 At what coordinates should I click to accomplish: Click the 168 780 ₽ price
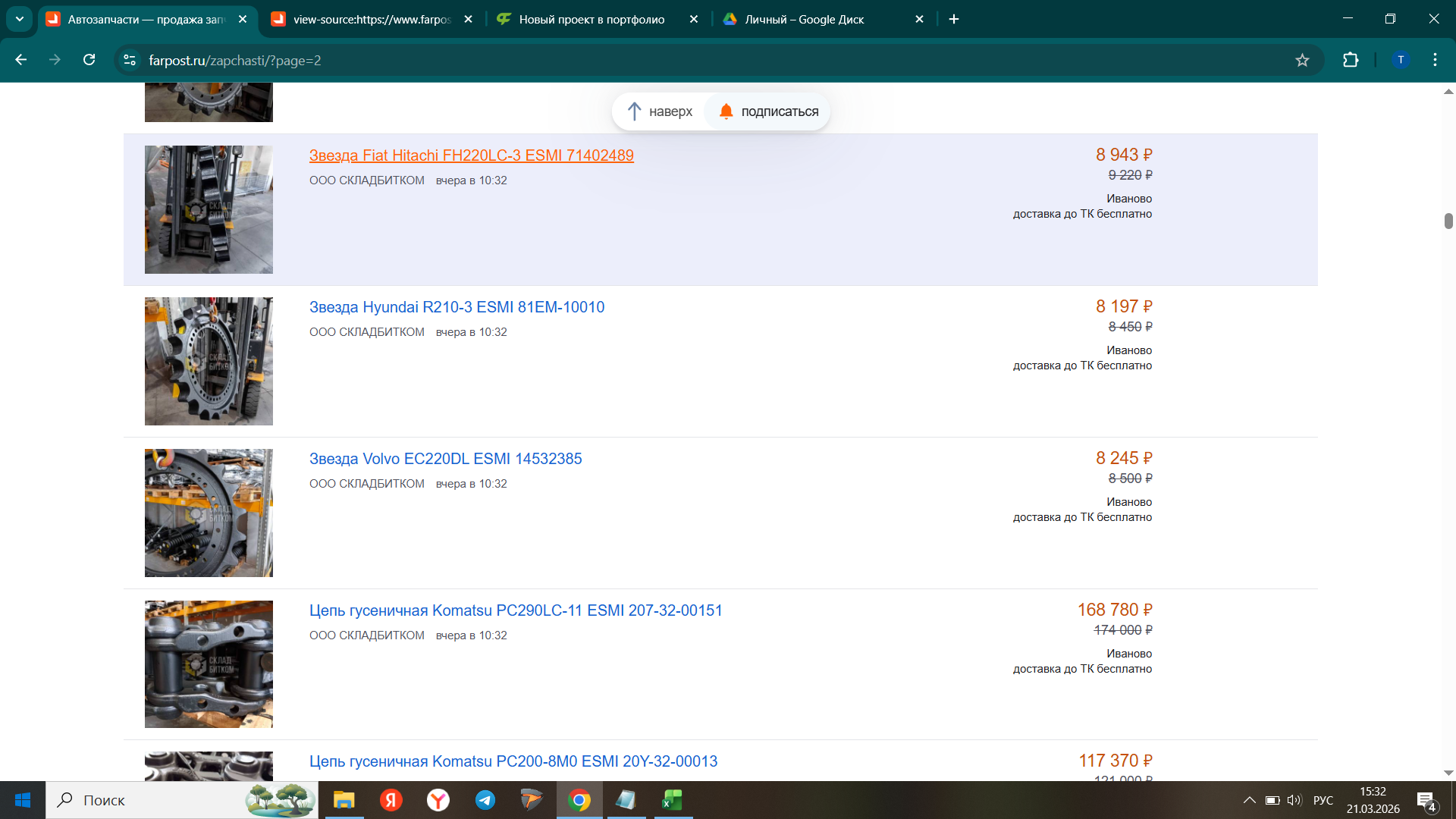(1115, 610)
